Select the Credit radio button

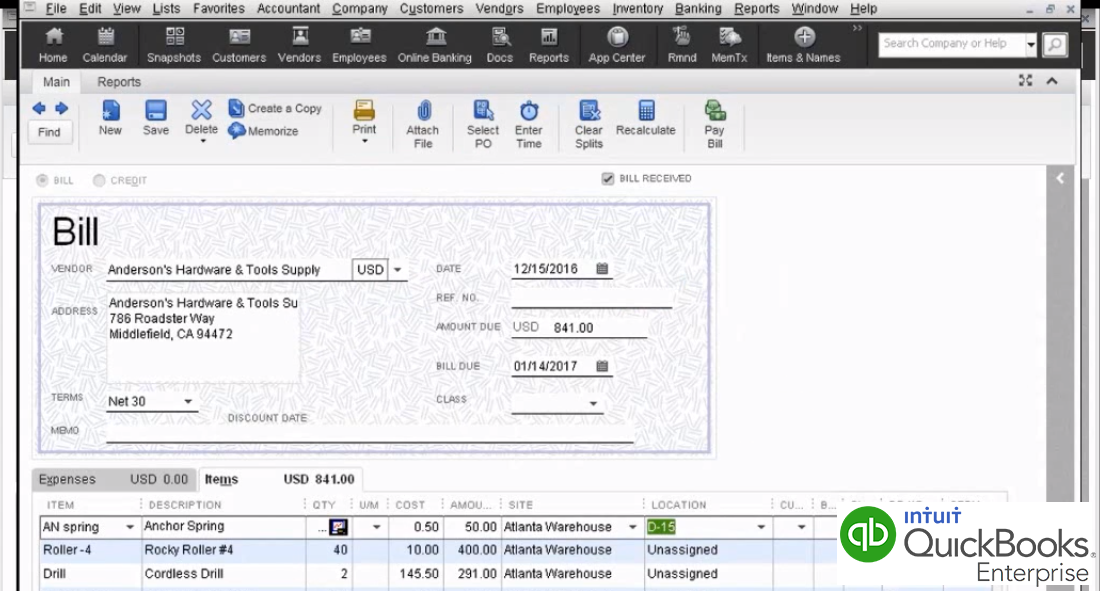pos(99,181)
